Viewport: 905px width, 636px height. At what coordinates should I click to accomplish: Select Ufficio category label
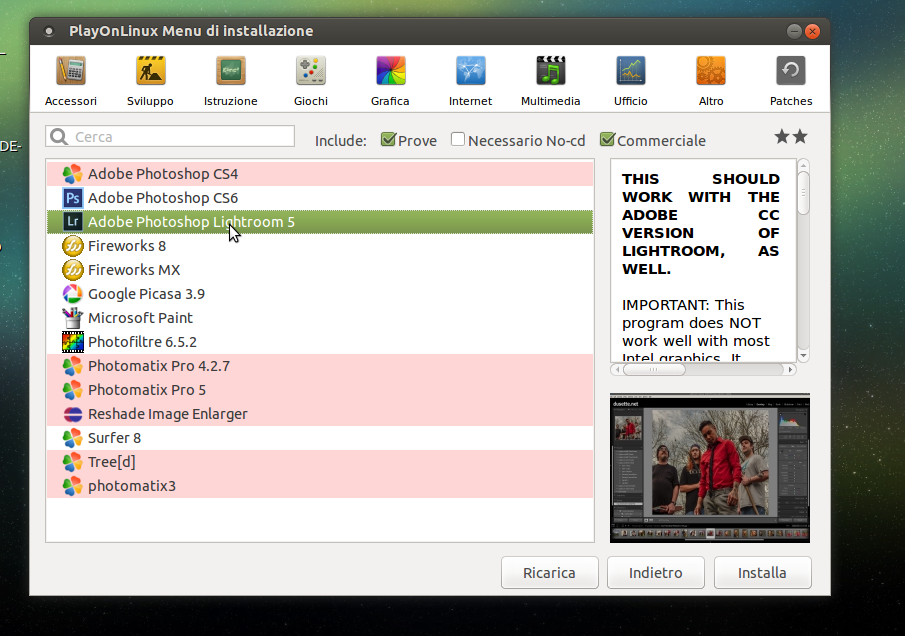[631, 101]
